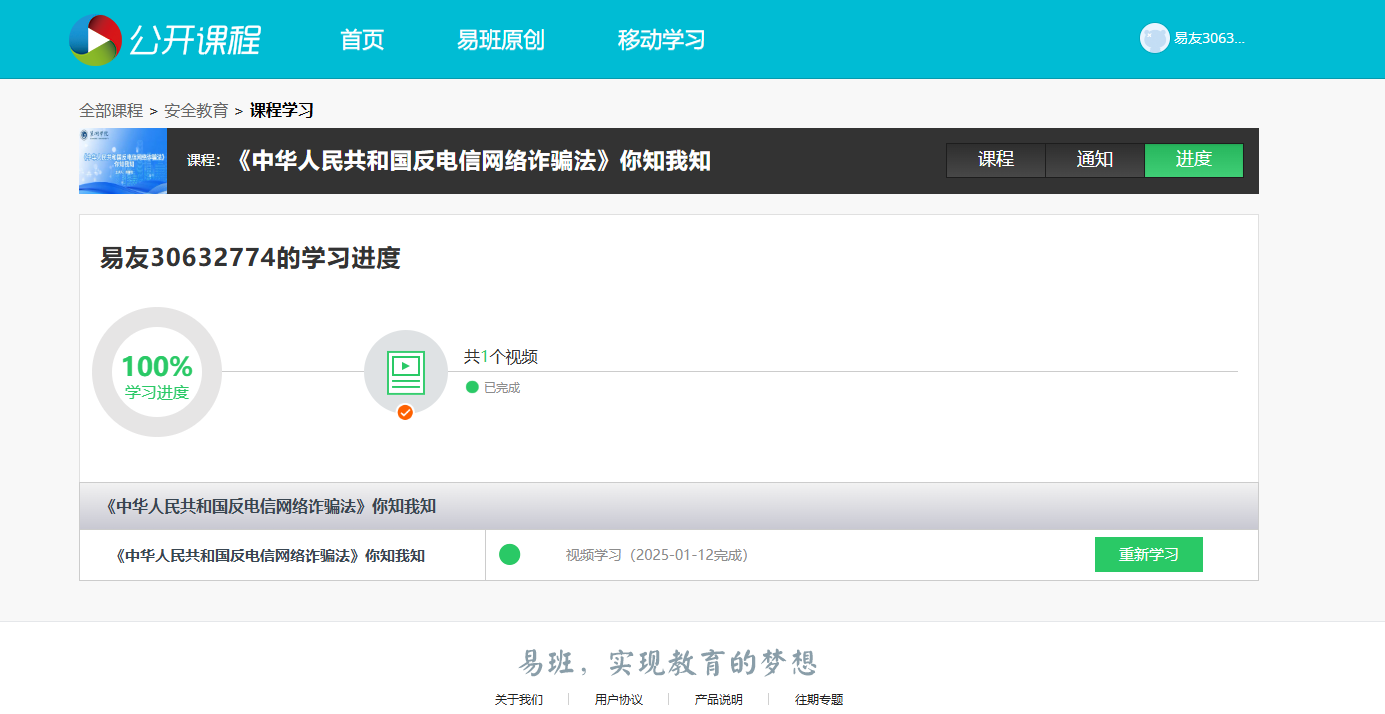
Task: Open the 易友3063... username link
Action: (x=1210, y=38)
